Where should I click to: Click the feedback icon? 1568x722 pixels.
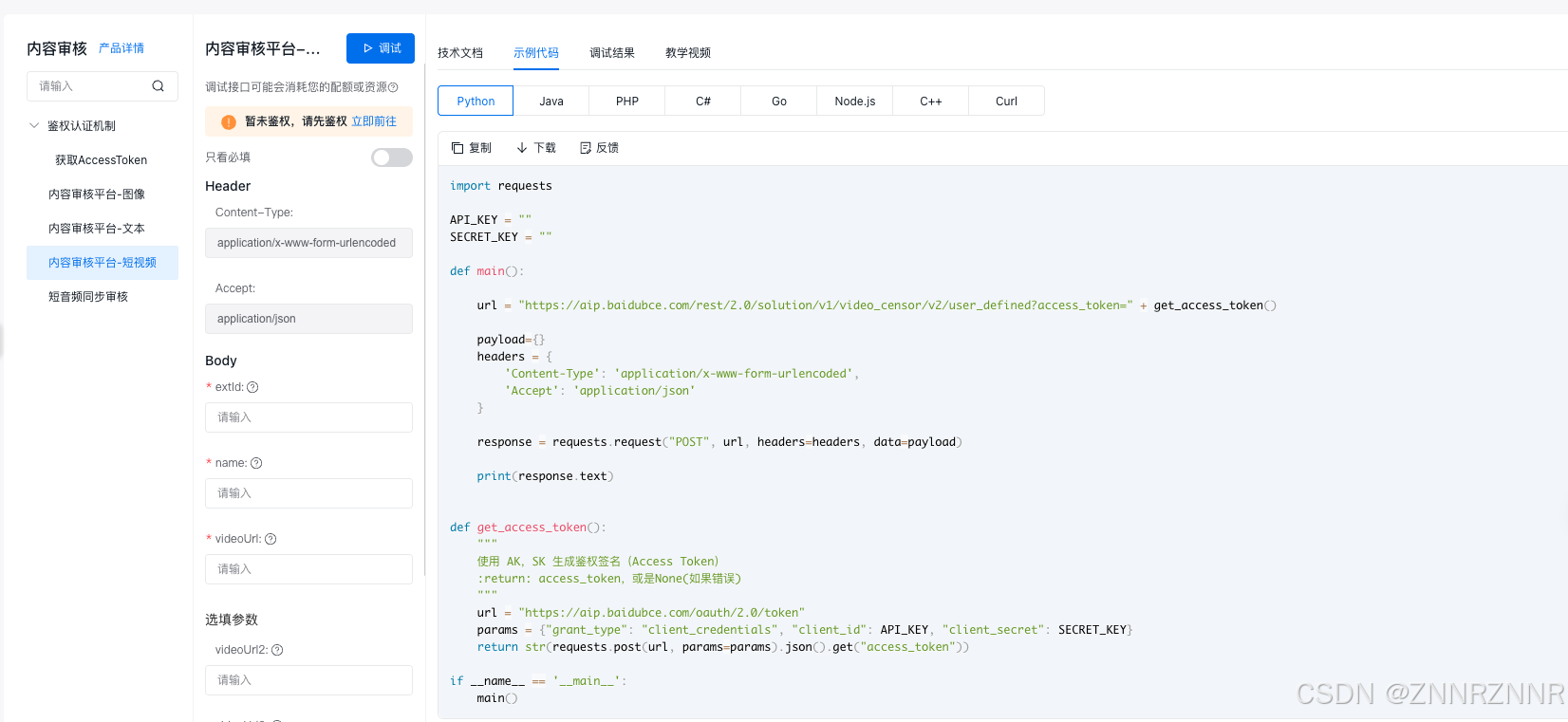point(586,148)
